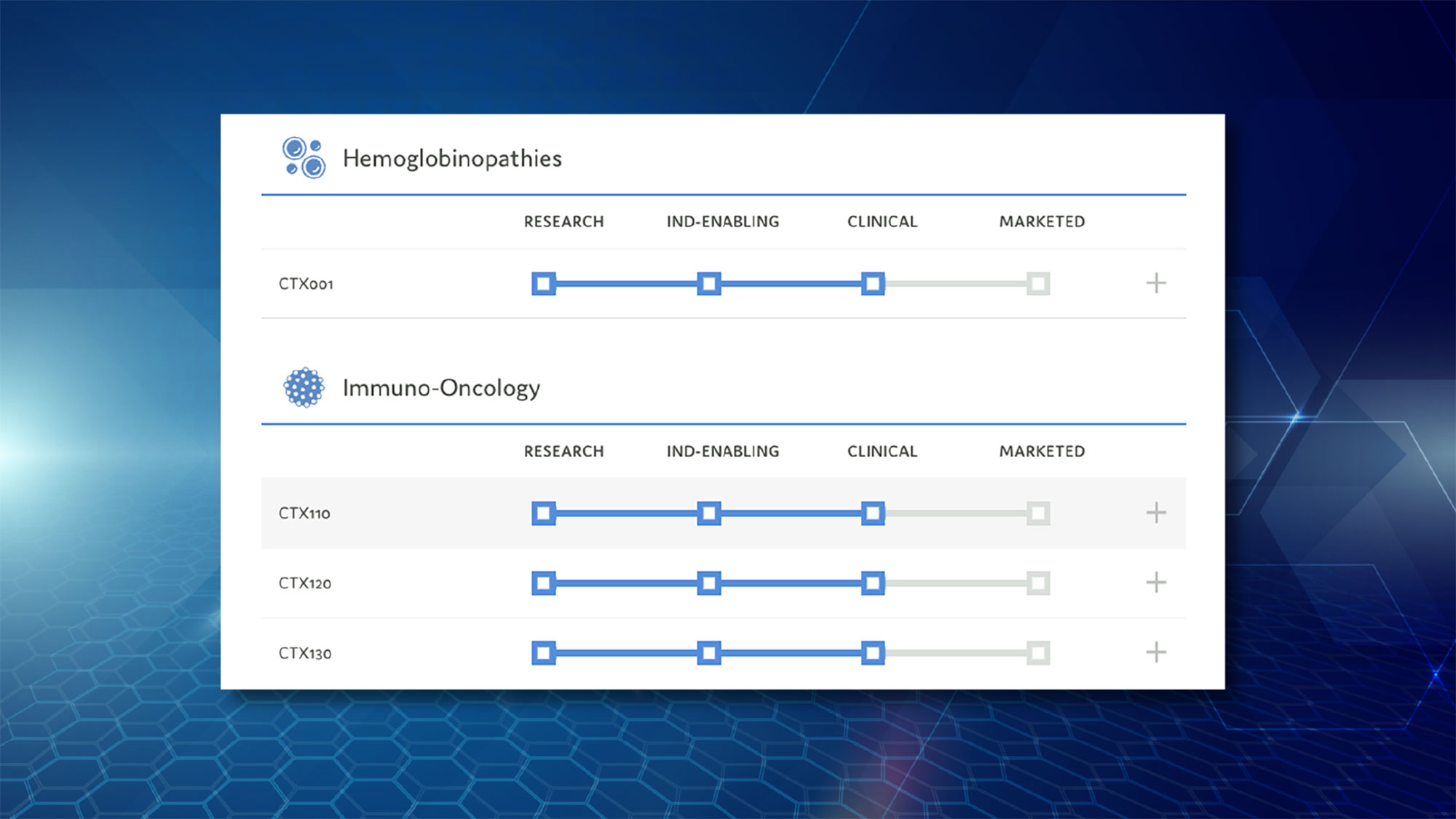
Task: Select CTX130 Clinical stage marker
Action: click(x=873, y=653)
